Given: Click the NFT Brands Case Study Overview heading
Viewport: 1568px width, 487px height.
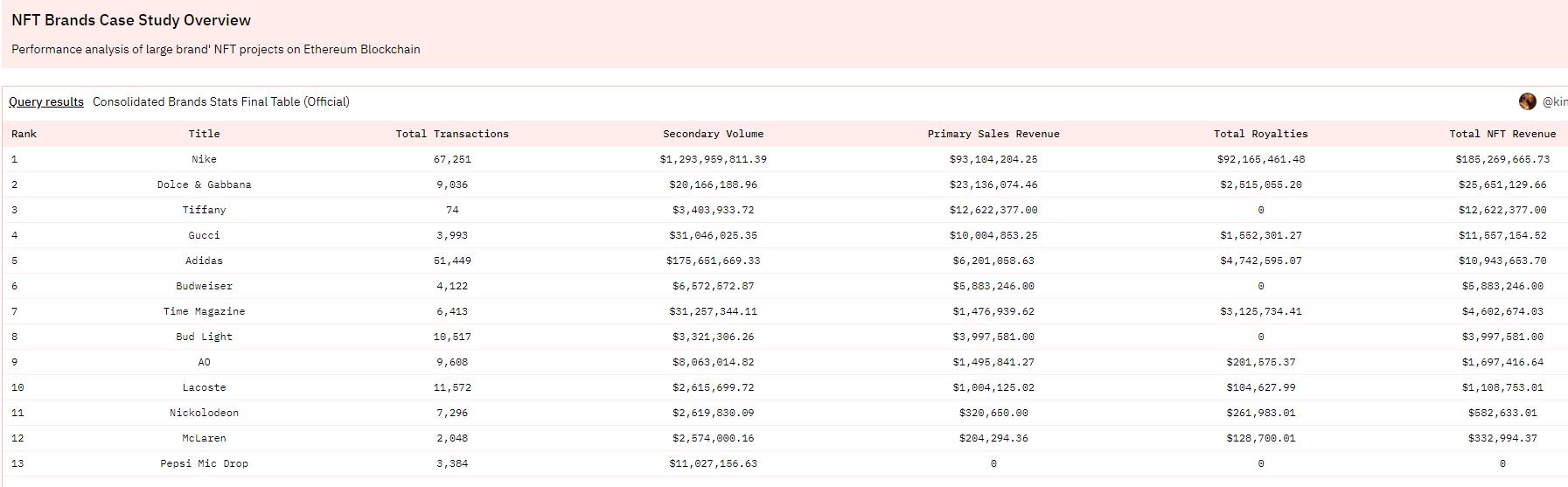Looking at the screenshot, I should pos(131,20).
